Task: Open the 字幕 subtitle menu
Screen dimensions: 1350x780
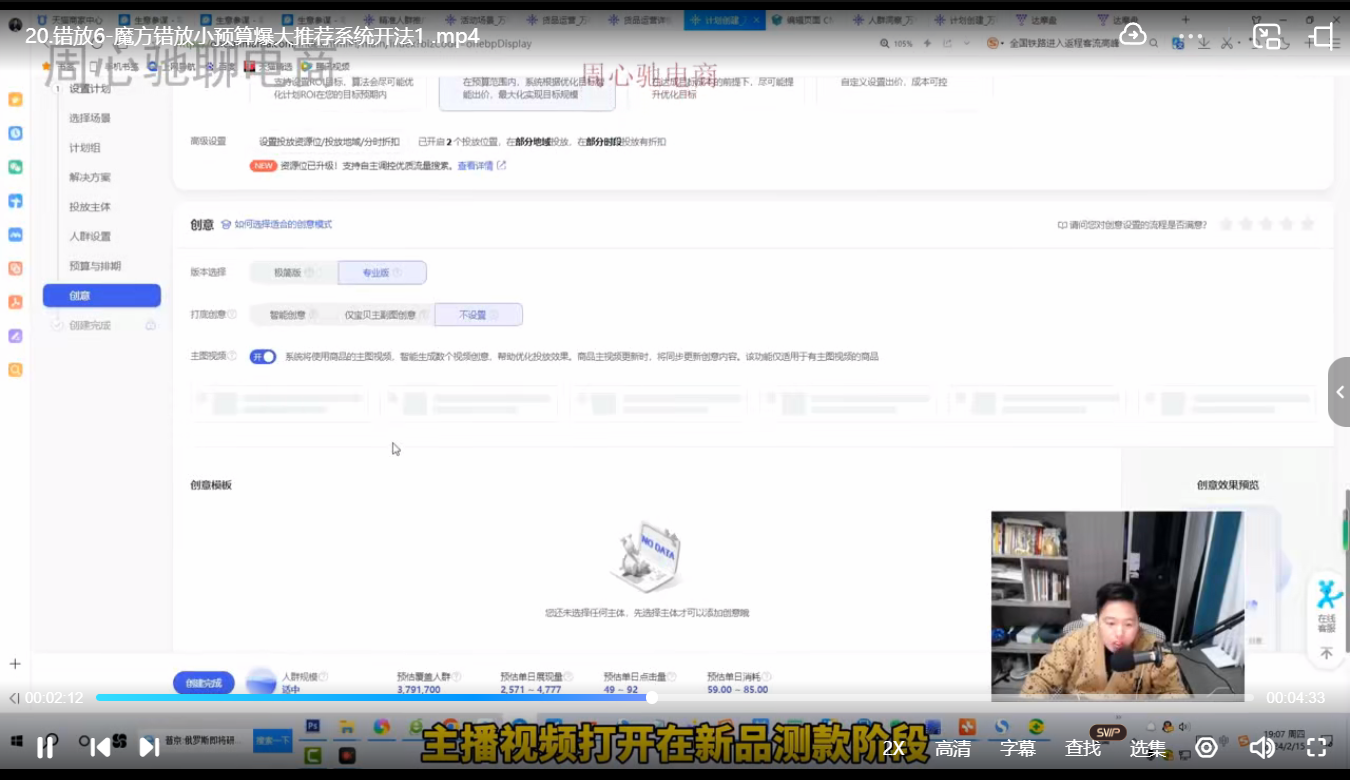Action: click(x=1019, y=747)
